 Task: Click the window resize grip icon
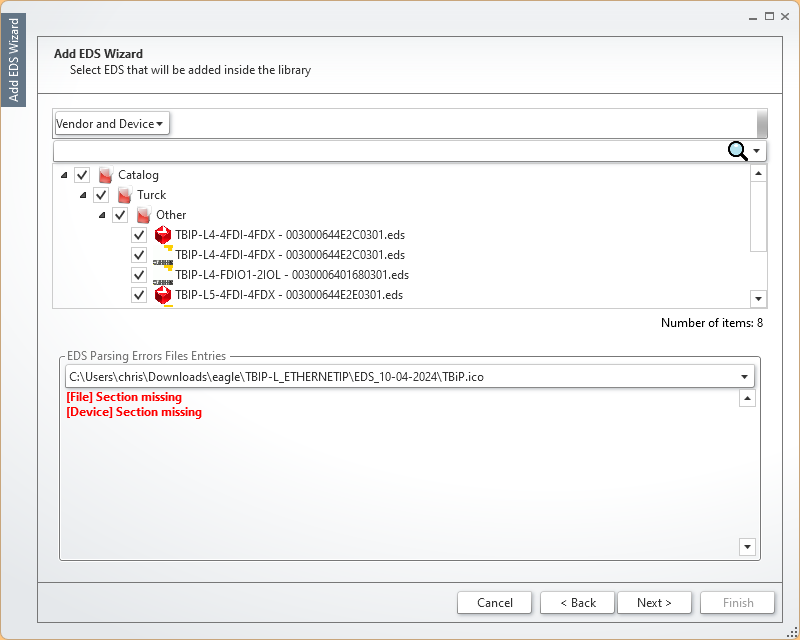(792, 632)
